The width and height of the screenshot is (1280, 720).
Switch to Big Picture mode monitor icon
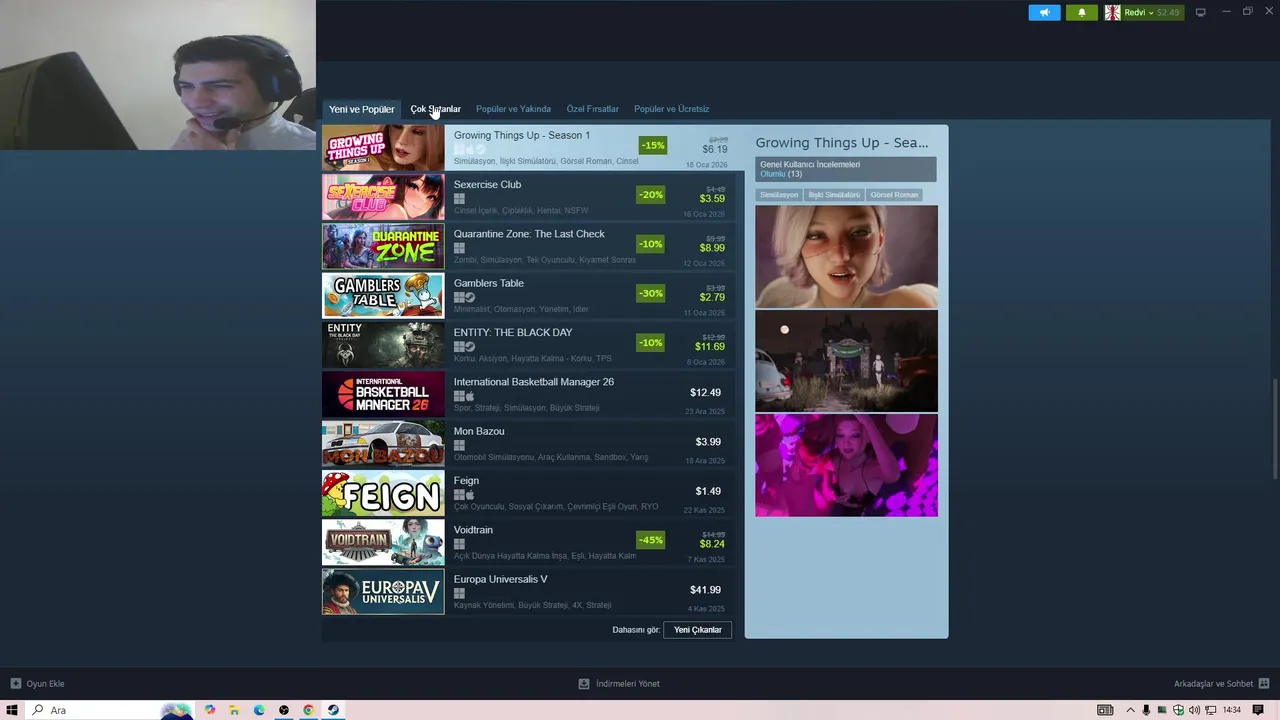point(1201,12)
